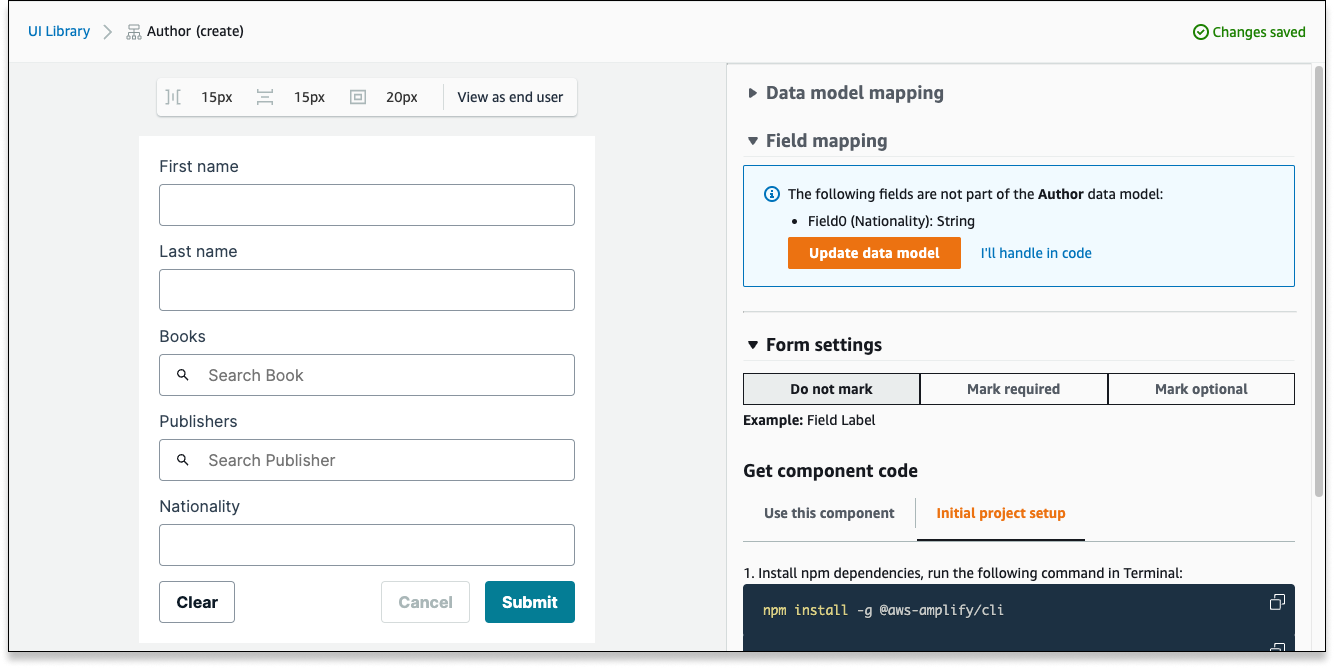Click the Nationality input field
1334x668 pixels.
367,545
